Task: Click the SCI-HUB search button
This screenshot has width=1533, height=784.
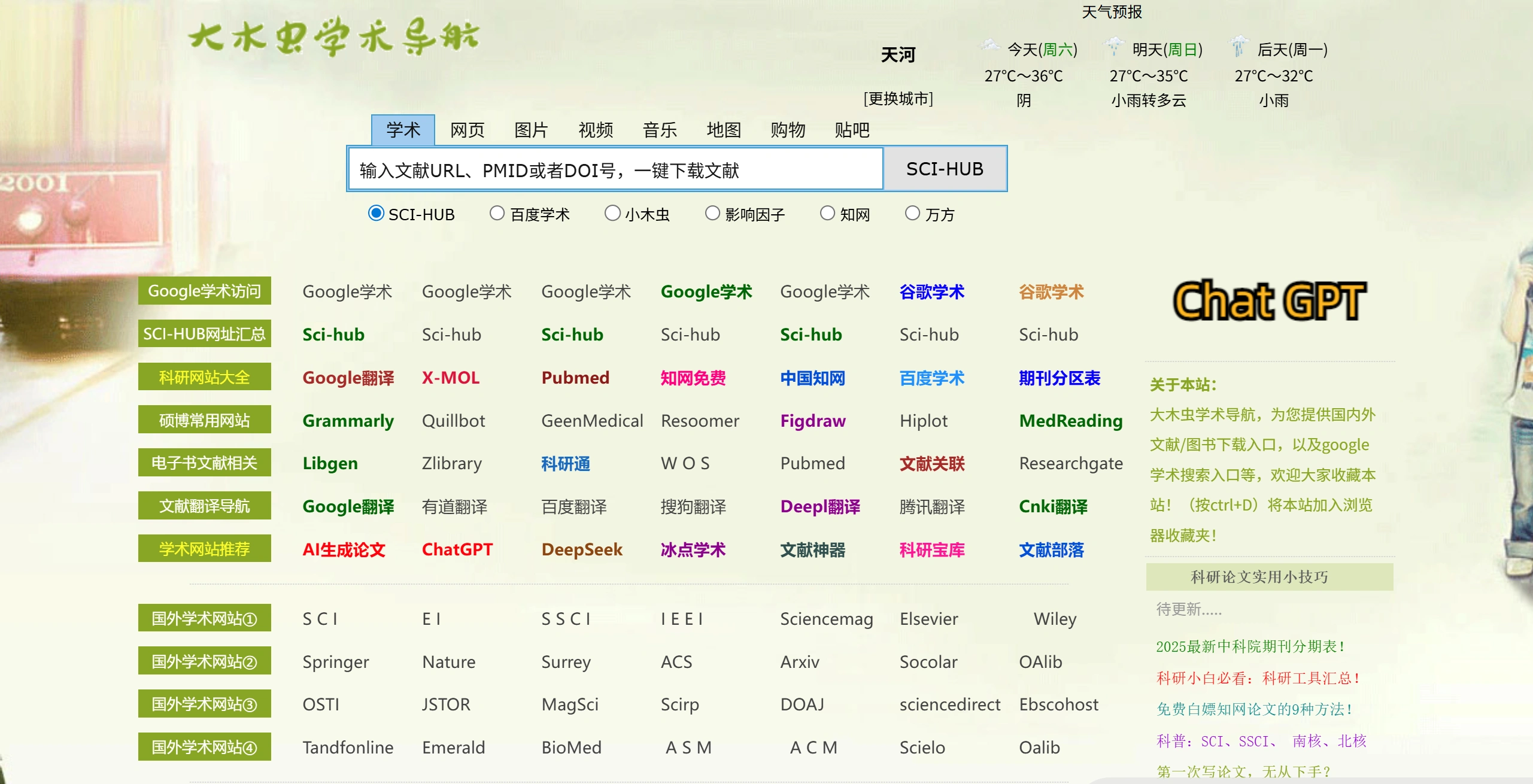Action: coord(945,169)
